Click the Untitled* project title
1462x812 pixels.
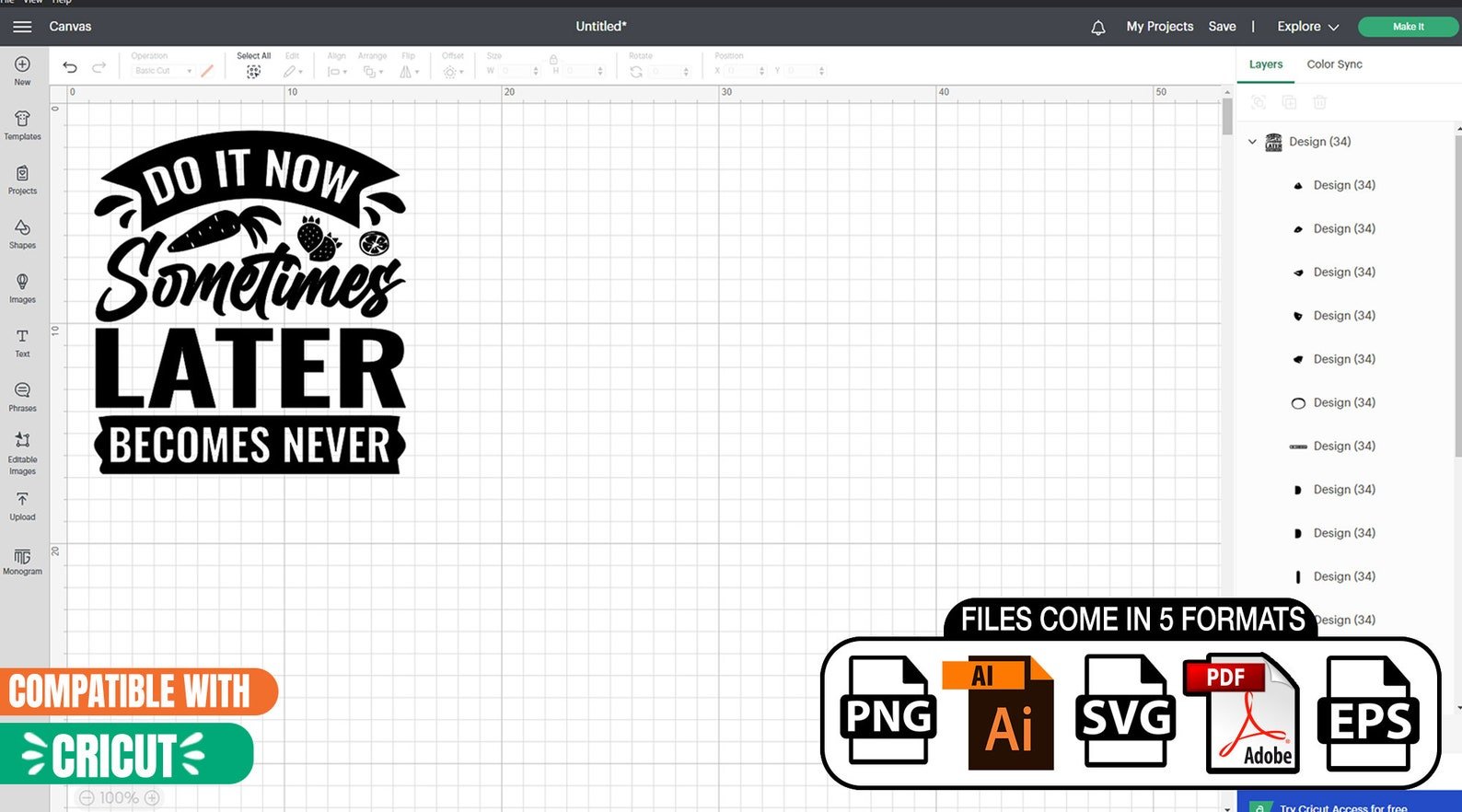point(601,27)
